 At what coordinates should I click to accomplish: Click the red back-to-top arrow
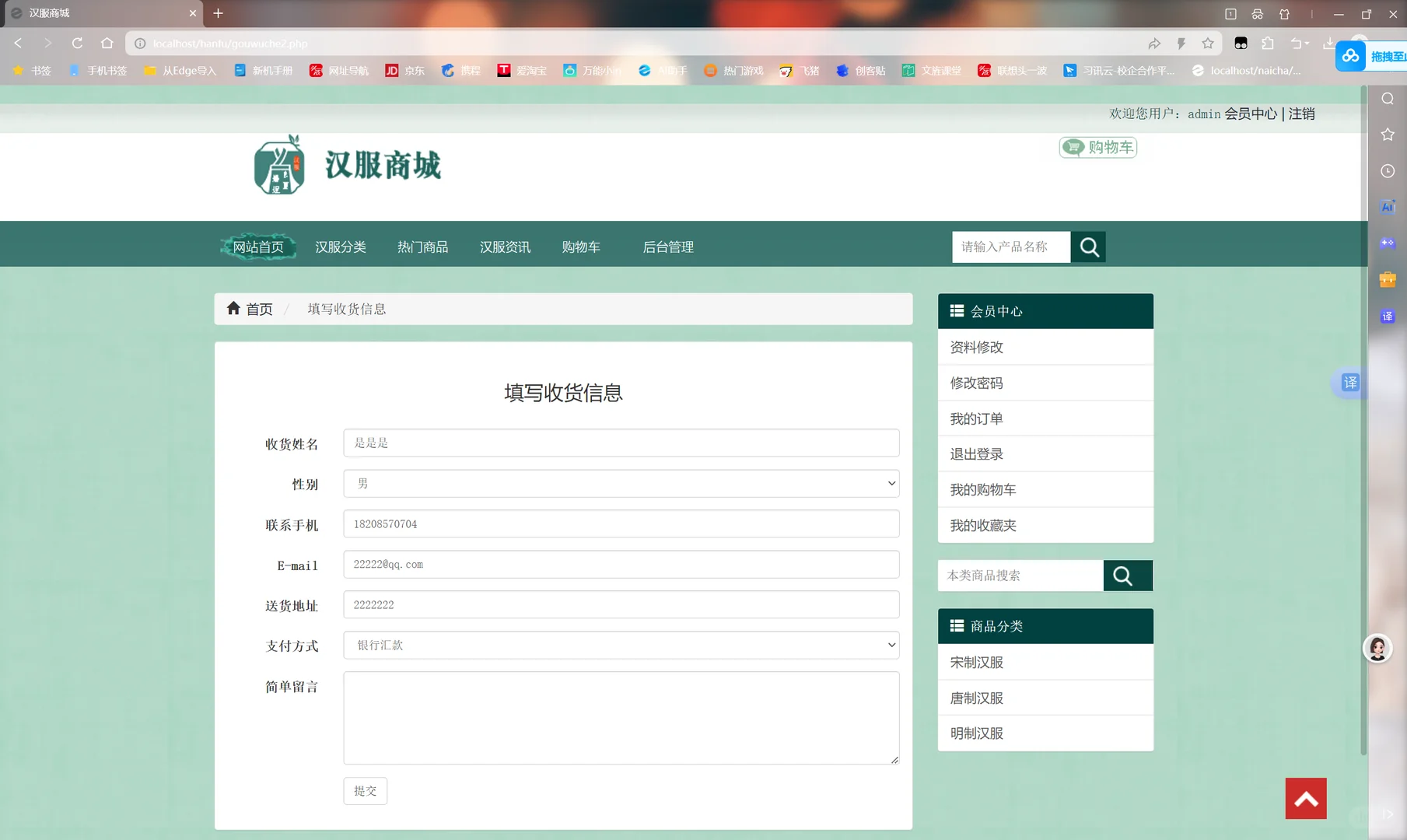[1306, 798]
